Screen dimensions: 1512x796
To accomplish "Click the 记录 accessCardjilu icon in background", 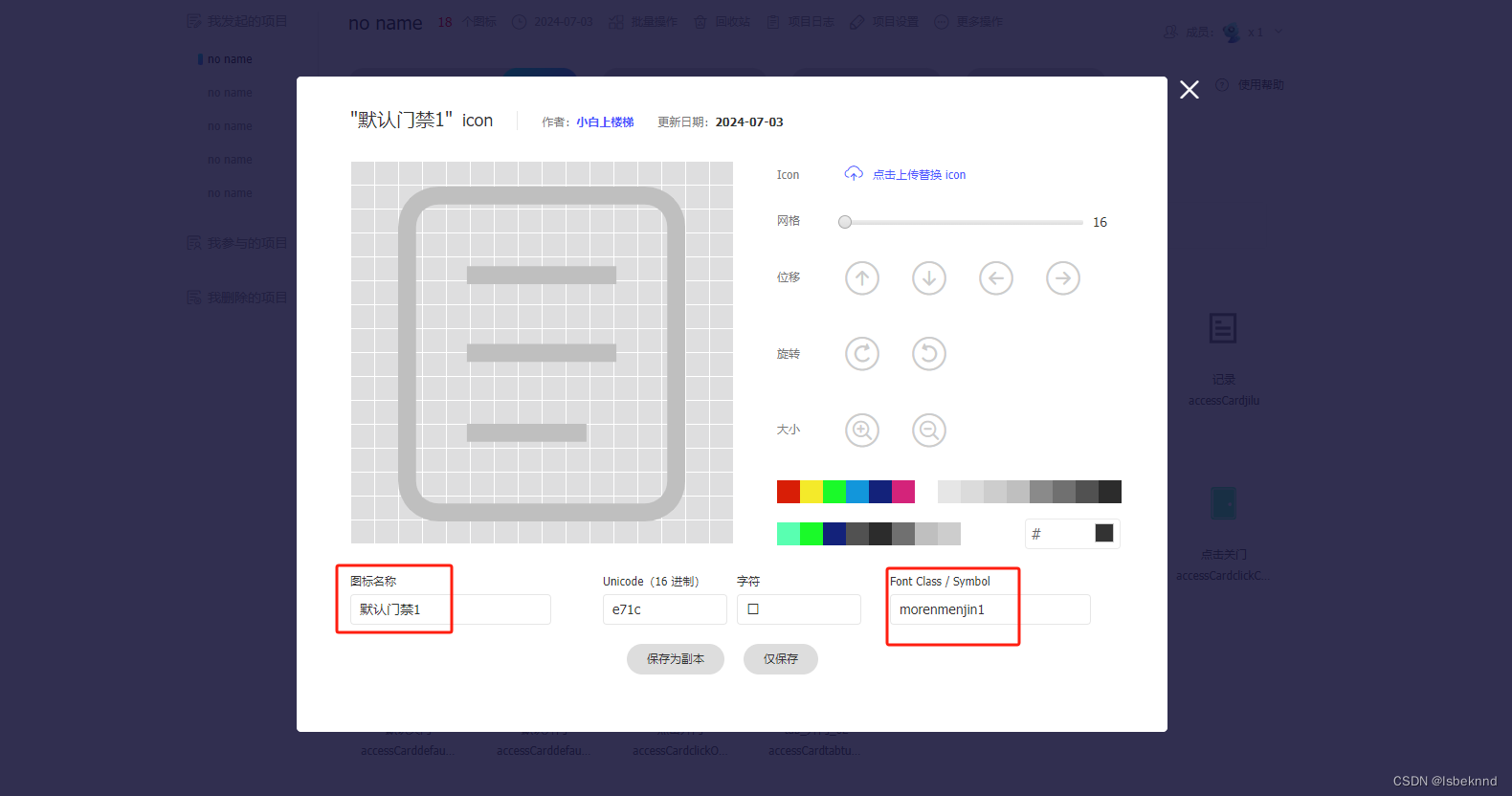I will coord(1223,329).
